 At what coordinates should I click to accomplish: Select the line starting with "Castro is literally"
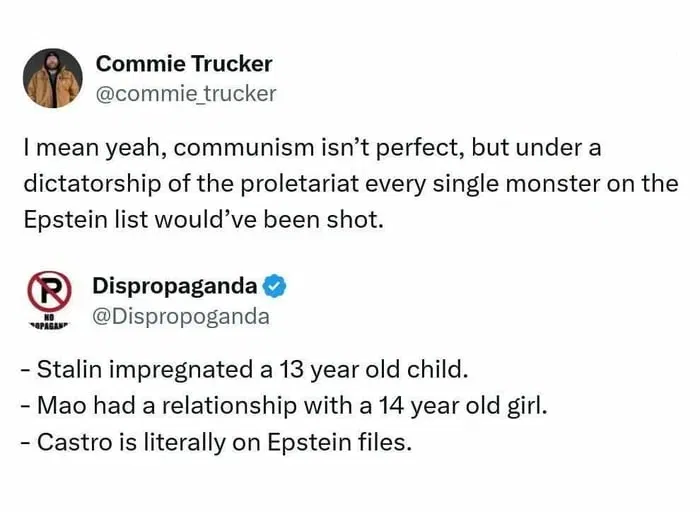[x=215, y=442]
